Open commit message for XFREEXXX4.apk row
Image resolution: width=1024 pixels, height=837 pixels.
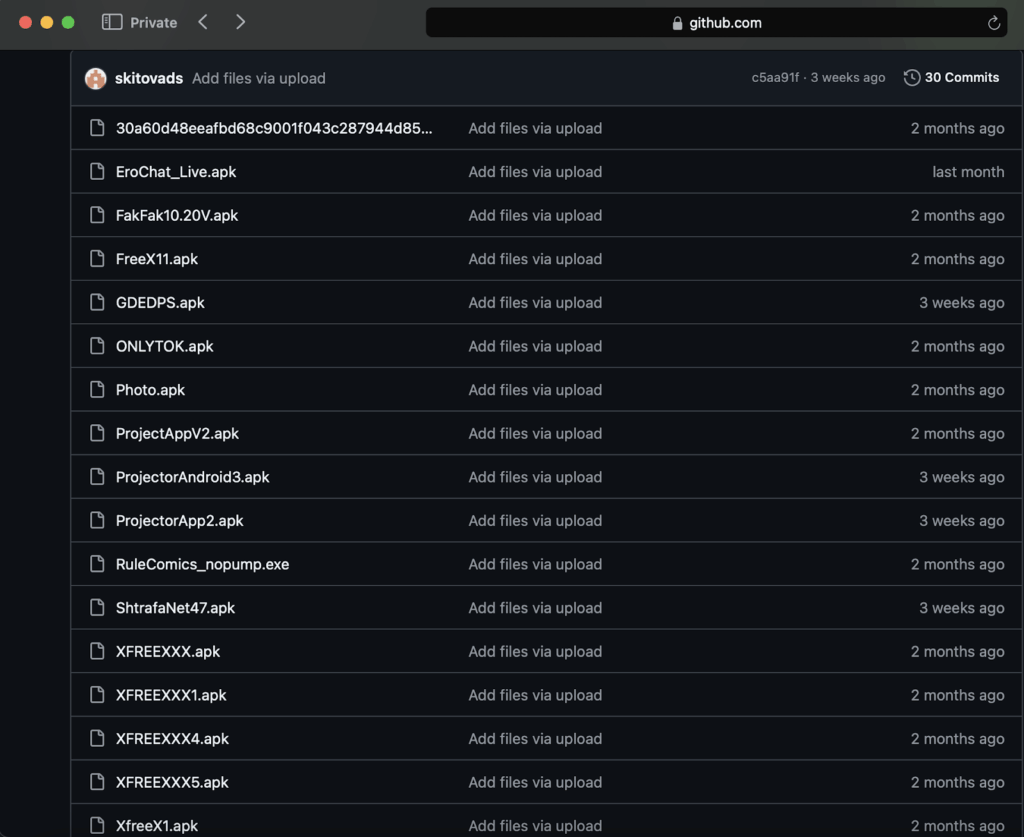coord(535,738)
